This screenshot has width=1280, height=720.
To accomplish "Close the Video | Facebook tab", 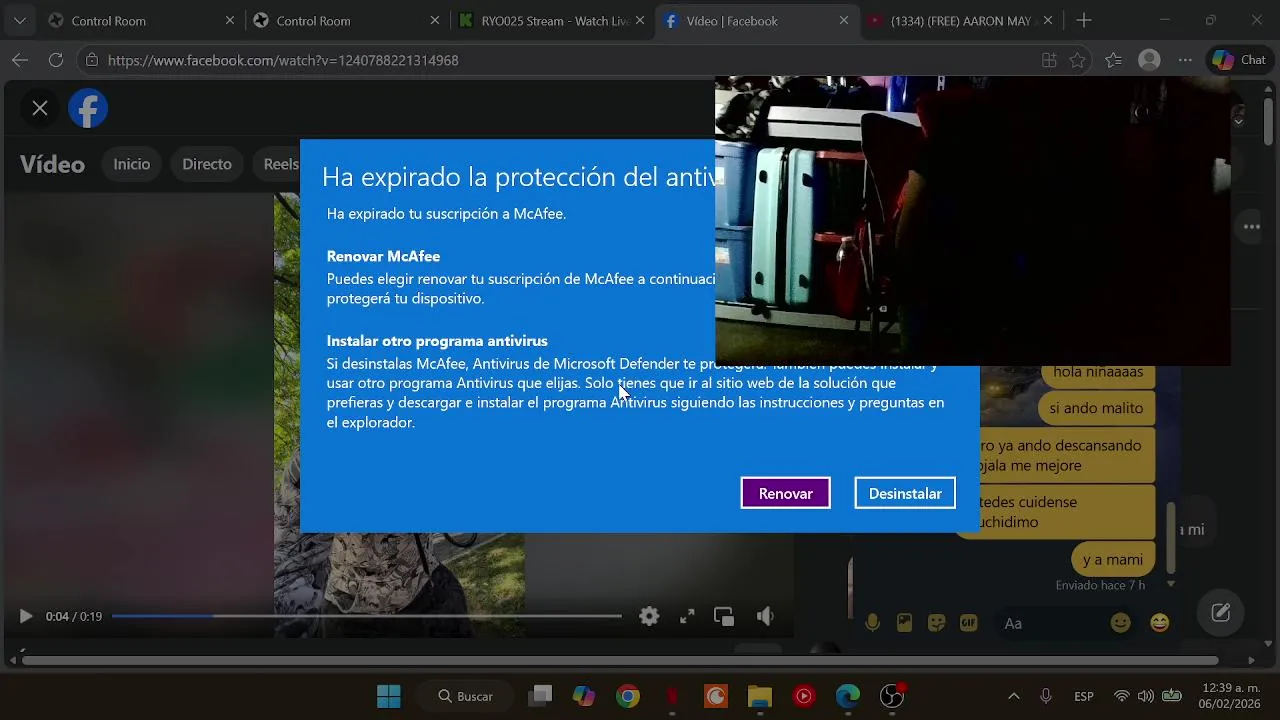I will click(843, 20).
